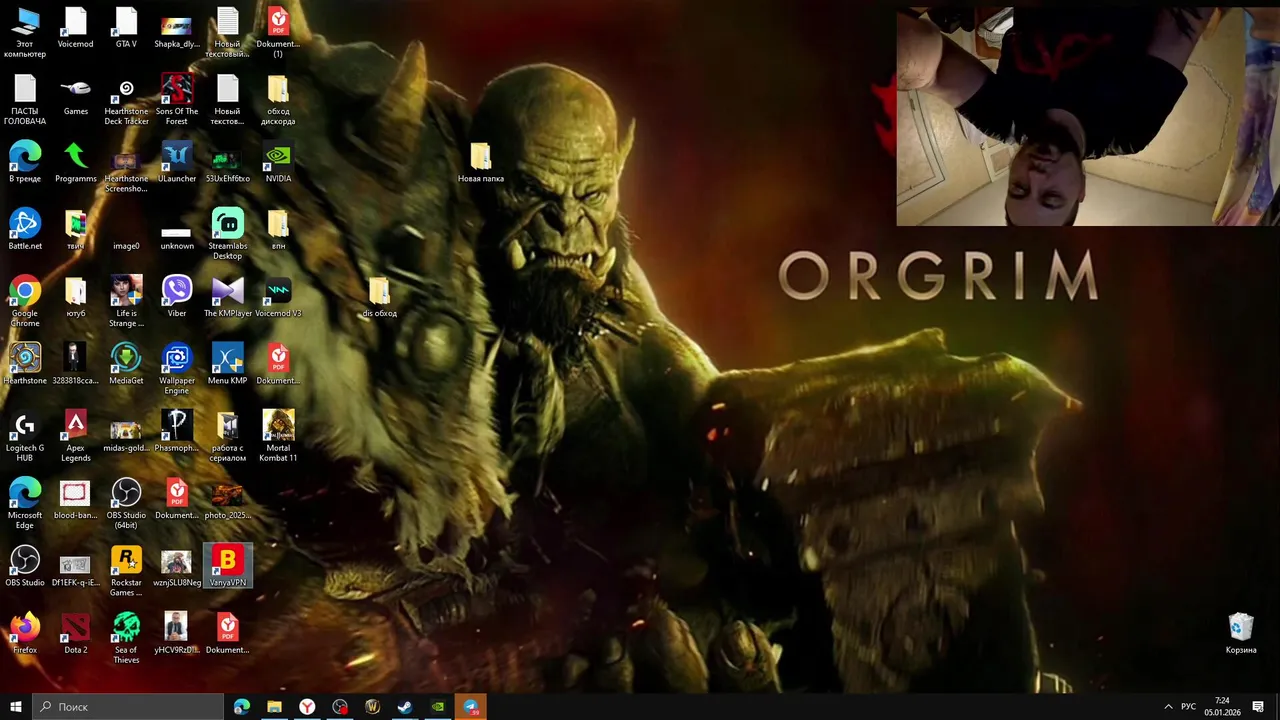This screenshot has width=1280, height=720.
Task: Switch the РУС input language indicator
Action: [1188, 707]
